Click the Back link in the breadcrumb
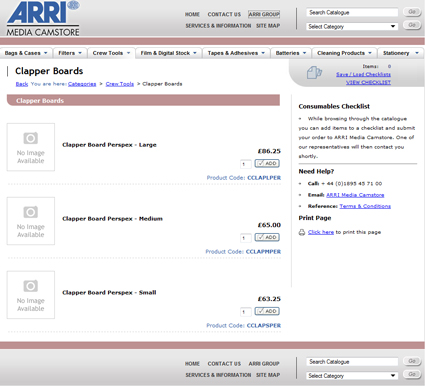 [22, 84]
